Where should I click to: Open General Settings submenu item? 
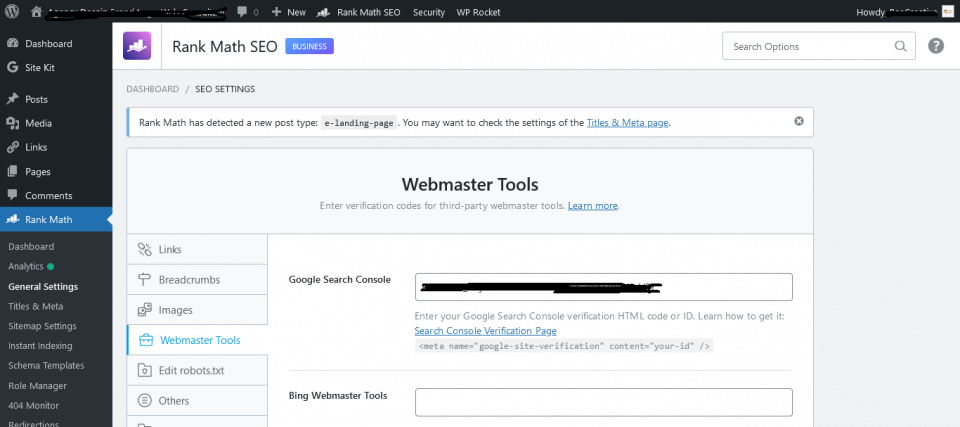tap(43, 286)
